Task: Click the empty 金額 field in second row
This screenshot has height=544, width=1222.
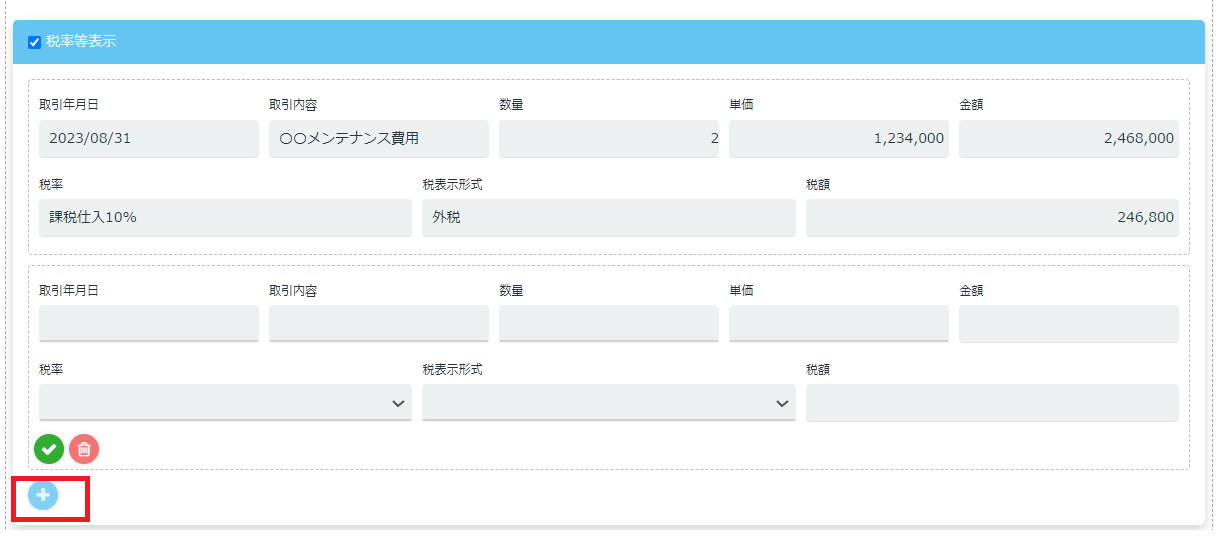Action: [1069, 324]
